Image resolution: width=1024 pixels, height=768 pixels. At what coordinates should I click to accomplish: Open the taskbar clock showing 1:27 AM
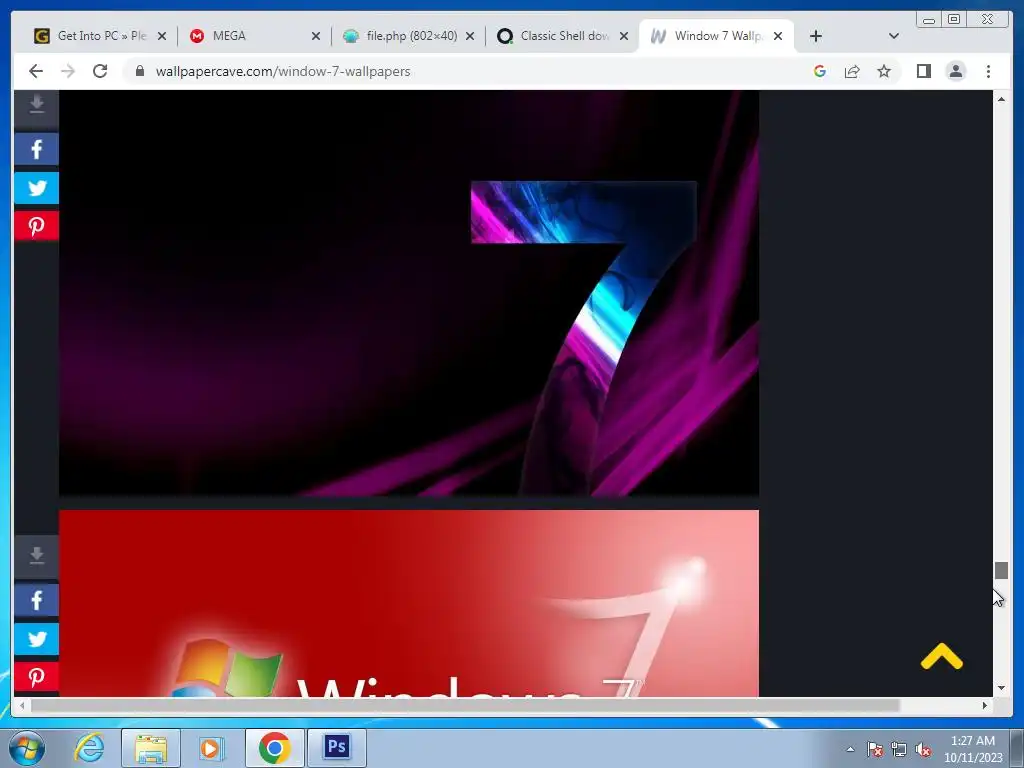973,749
